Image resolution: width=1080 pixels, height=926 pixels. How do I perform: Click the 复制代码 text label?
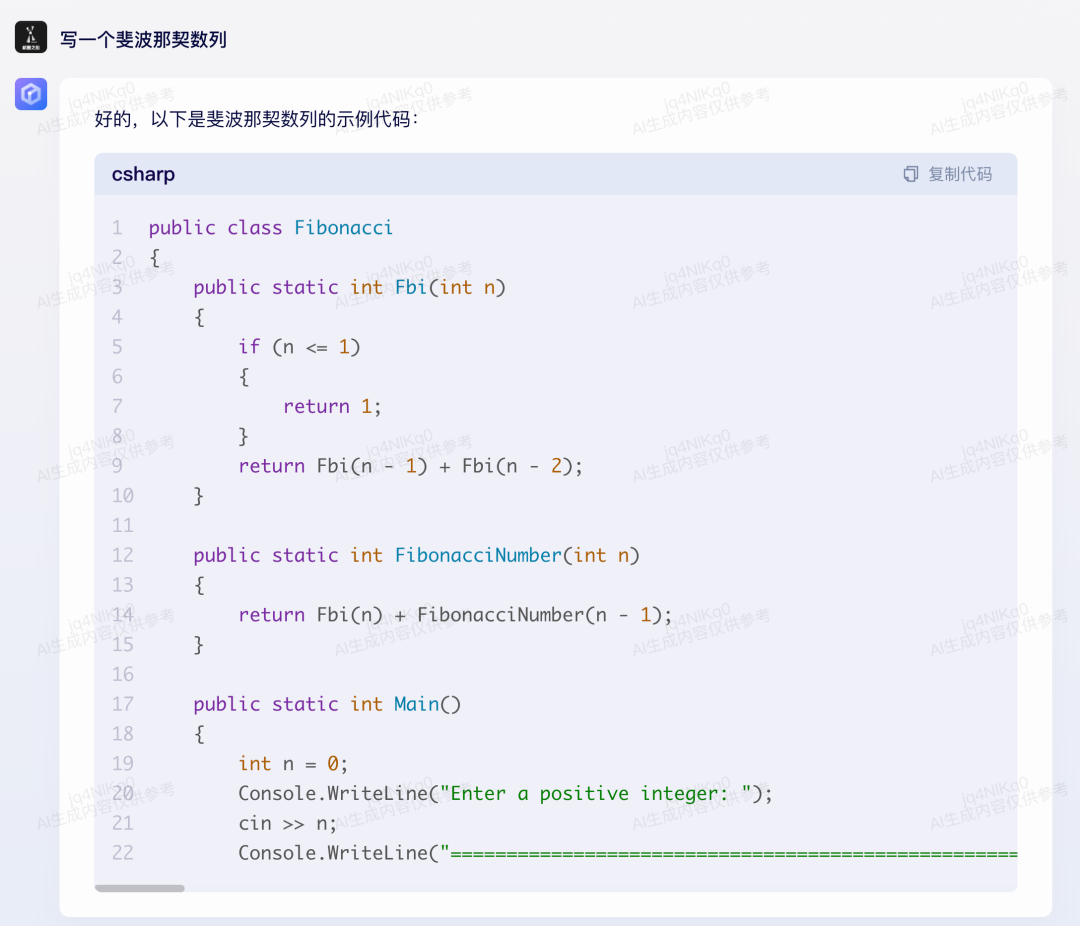(960, 174)
